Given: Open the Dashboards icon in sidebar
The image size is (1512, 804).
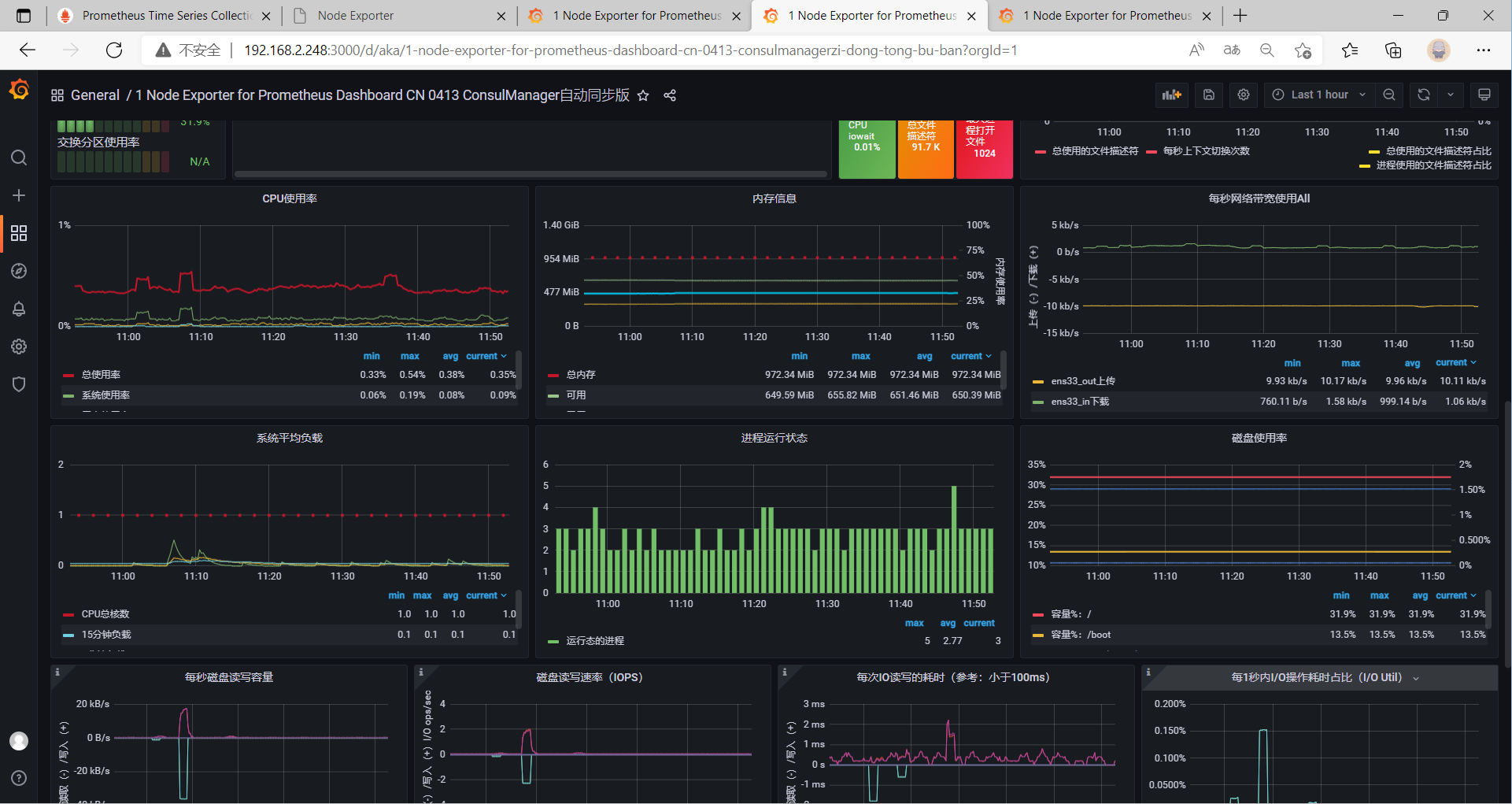Looking at the screenshot, I should 19,233.
